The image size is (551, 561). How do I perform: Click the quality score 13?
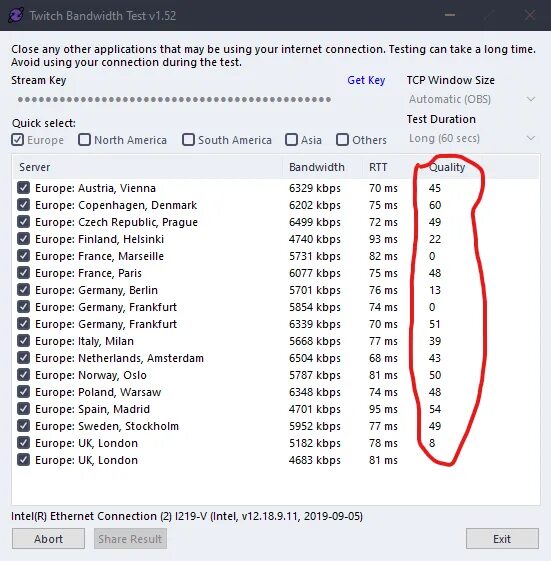(435, 290)
